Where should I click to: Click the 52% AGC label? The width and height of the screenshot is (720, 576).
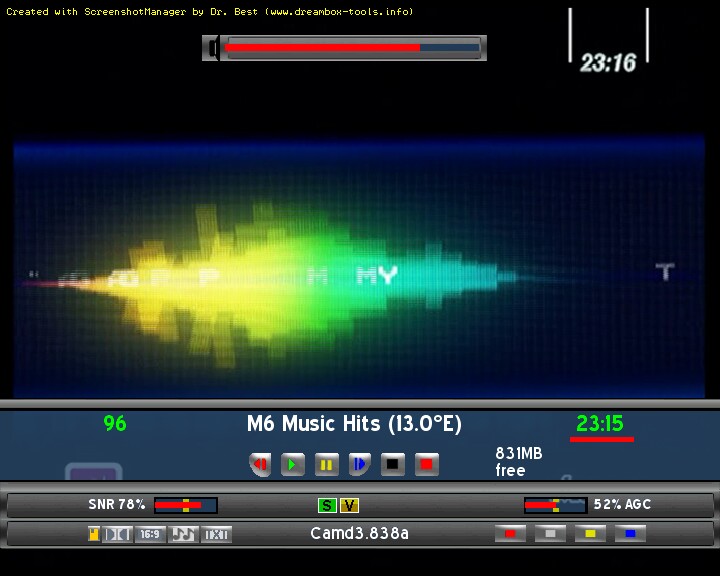pyautogui.click(x=622, y=504)
